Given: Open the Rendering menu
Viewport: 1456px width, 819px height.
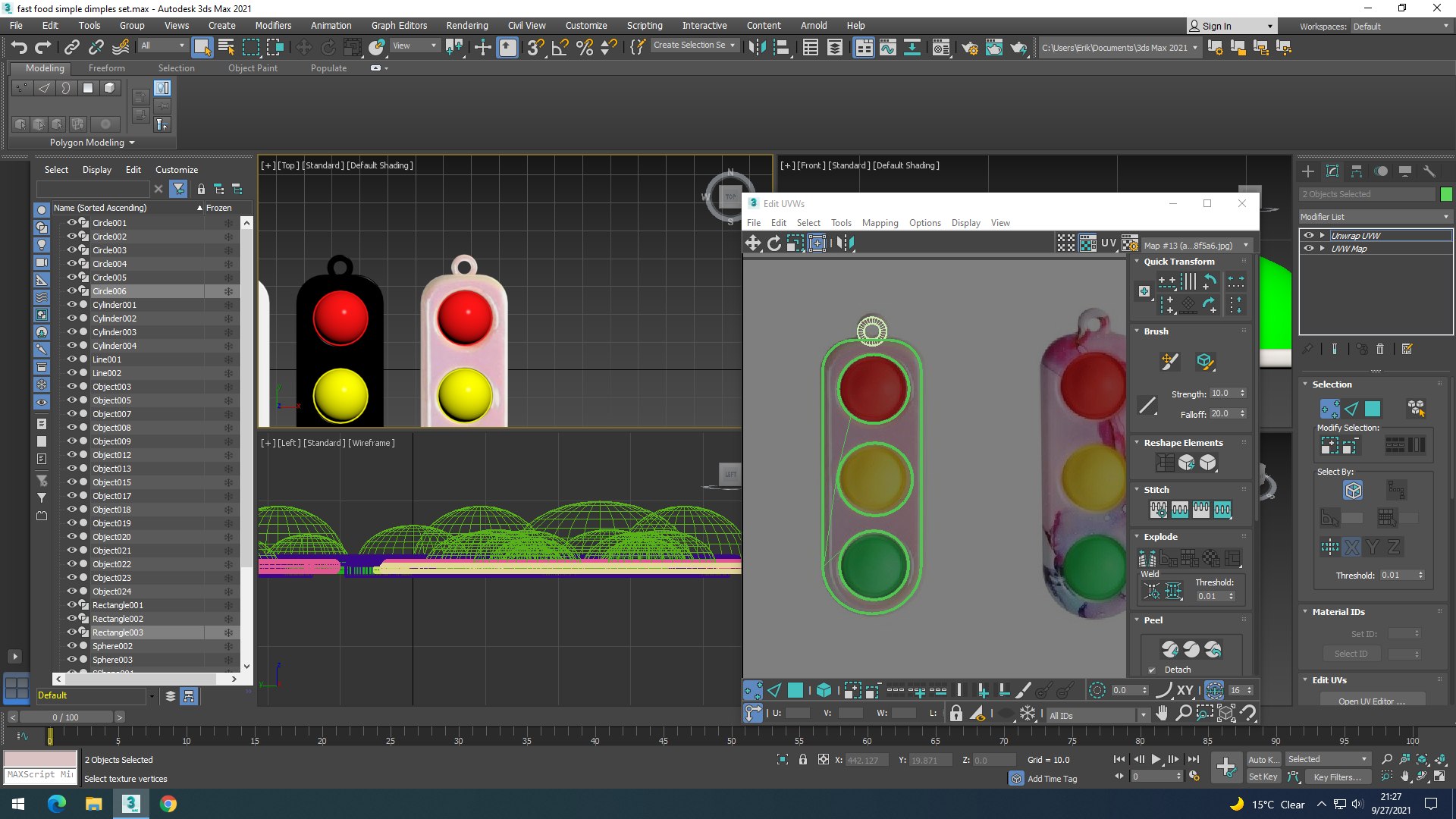Looking at the screenshot, I should point(466,25).
